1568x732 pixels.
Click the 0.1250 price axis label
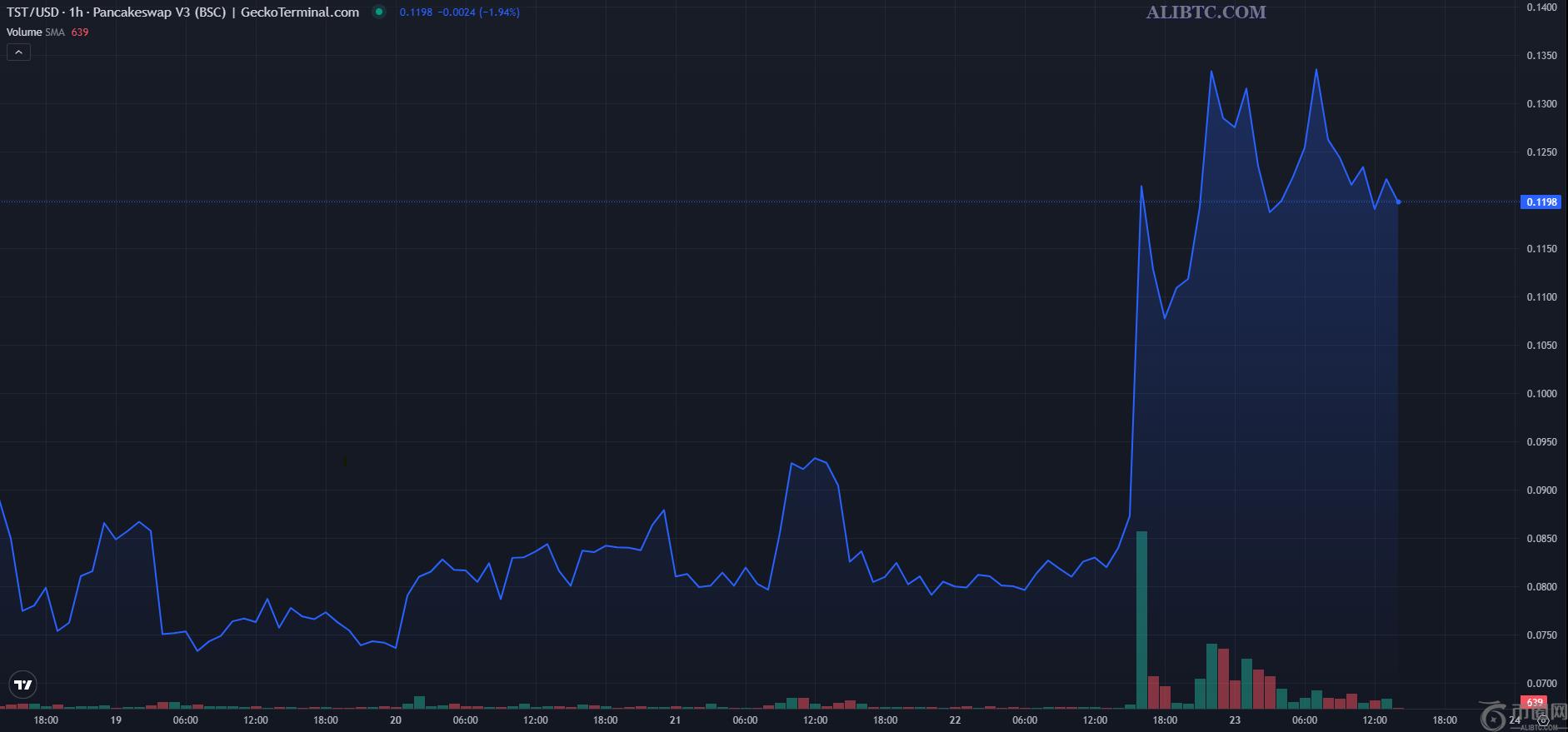pyautogui.click(x=1541, y=152)
